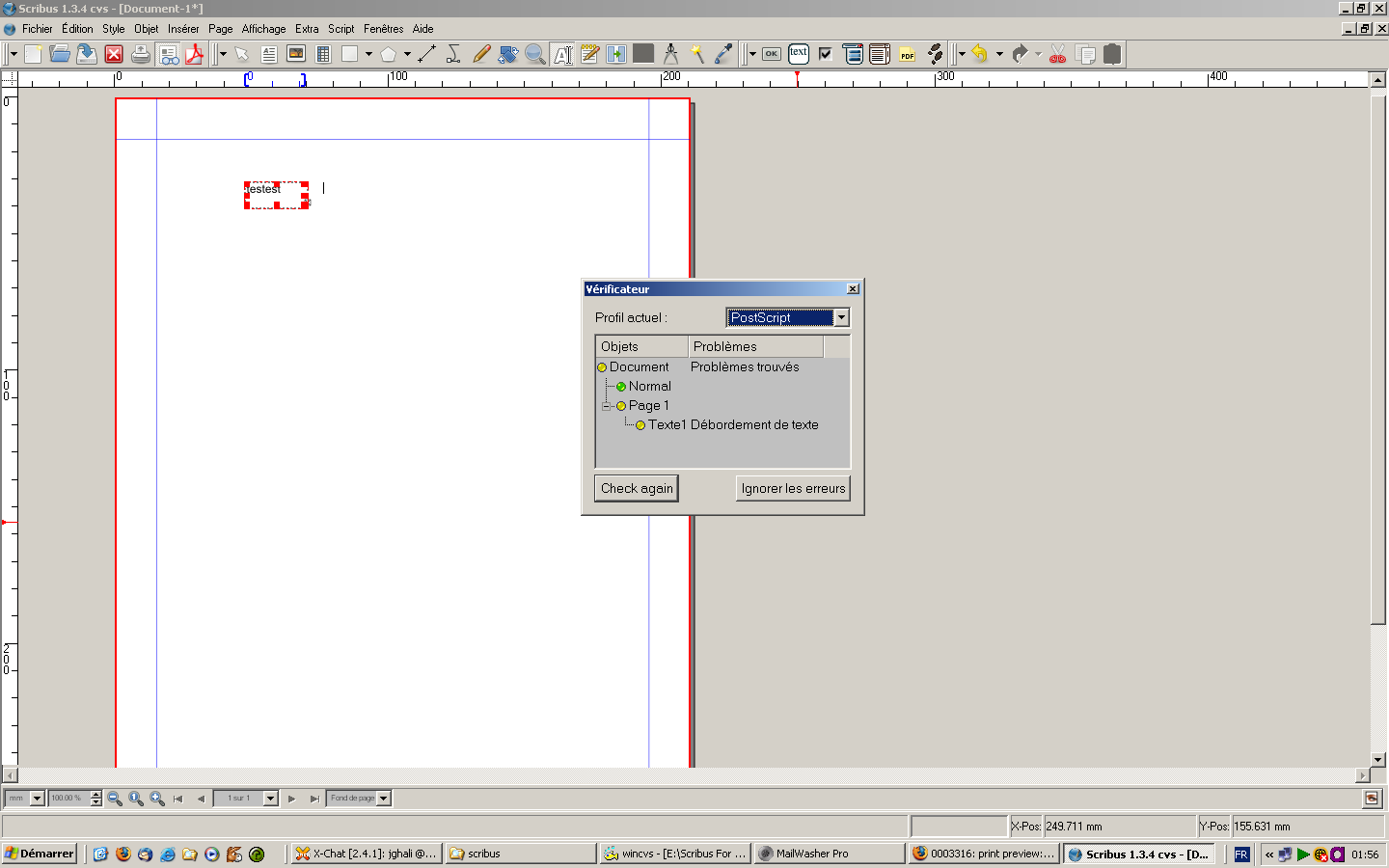1389x868 pixels.
Task: Select the Insert Table tool
Action: click(323, 55)
